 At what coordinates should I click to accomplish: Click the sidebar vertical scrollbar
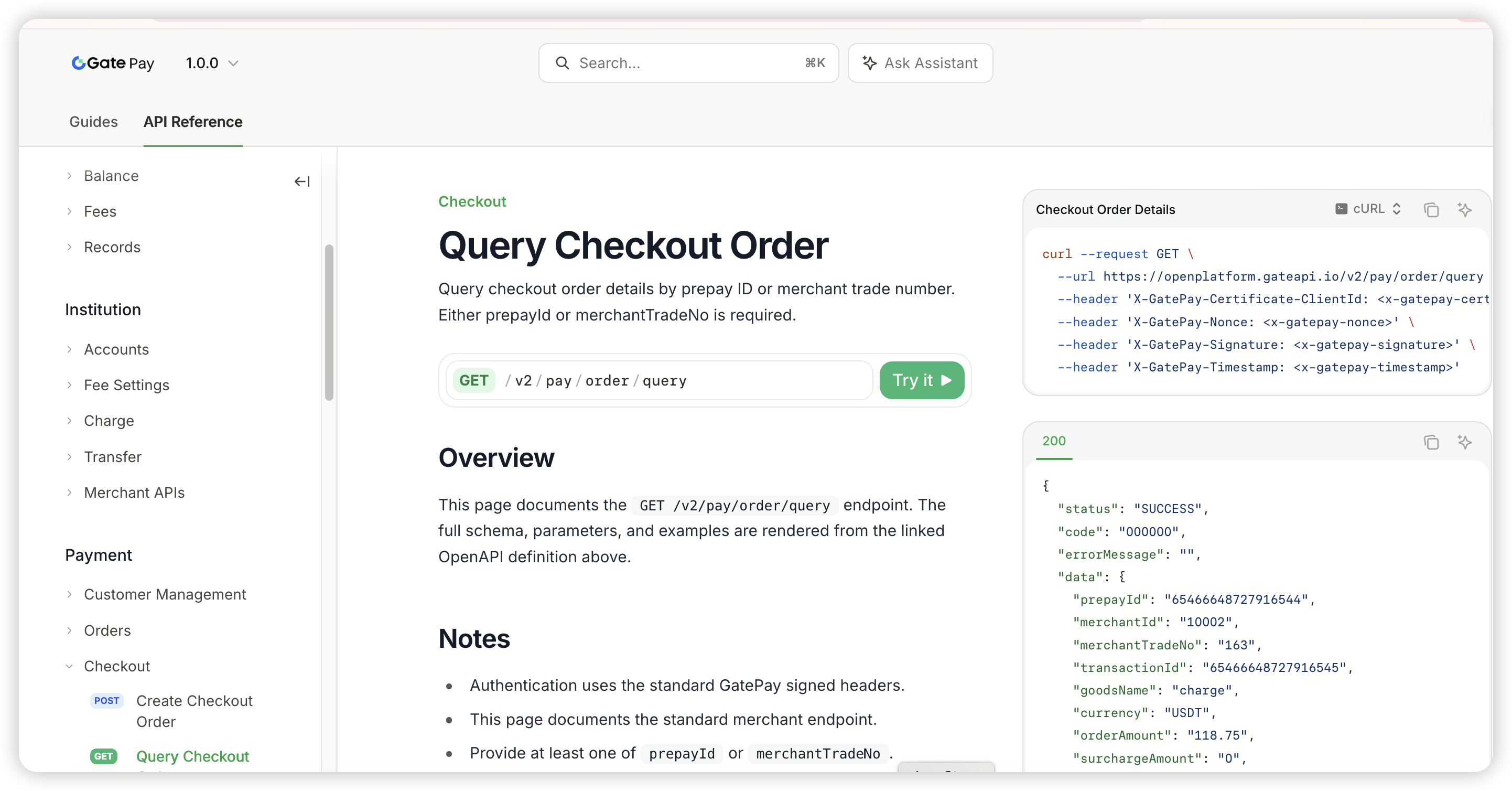coord(329,322)
